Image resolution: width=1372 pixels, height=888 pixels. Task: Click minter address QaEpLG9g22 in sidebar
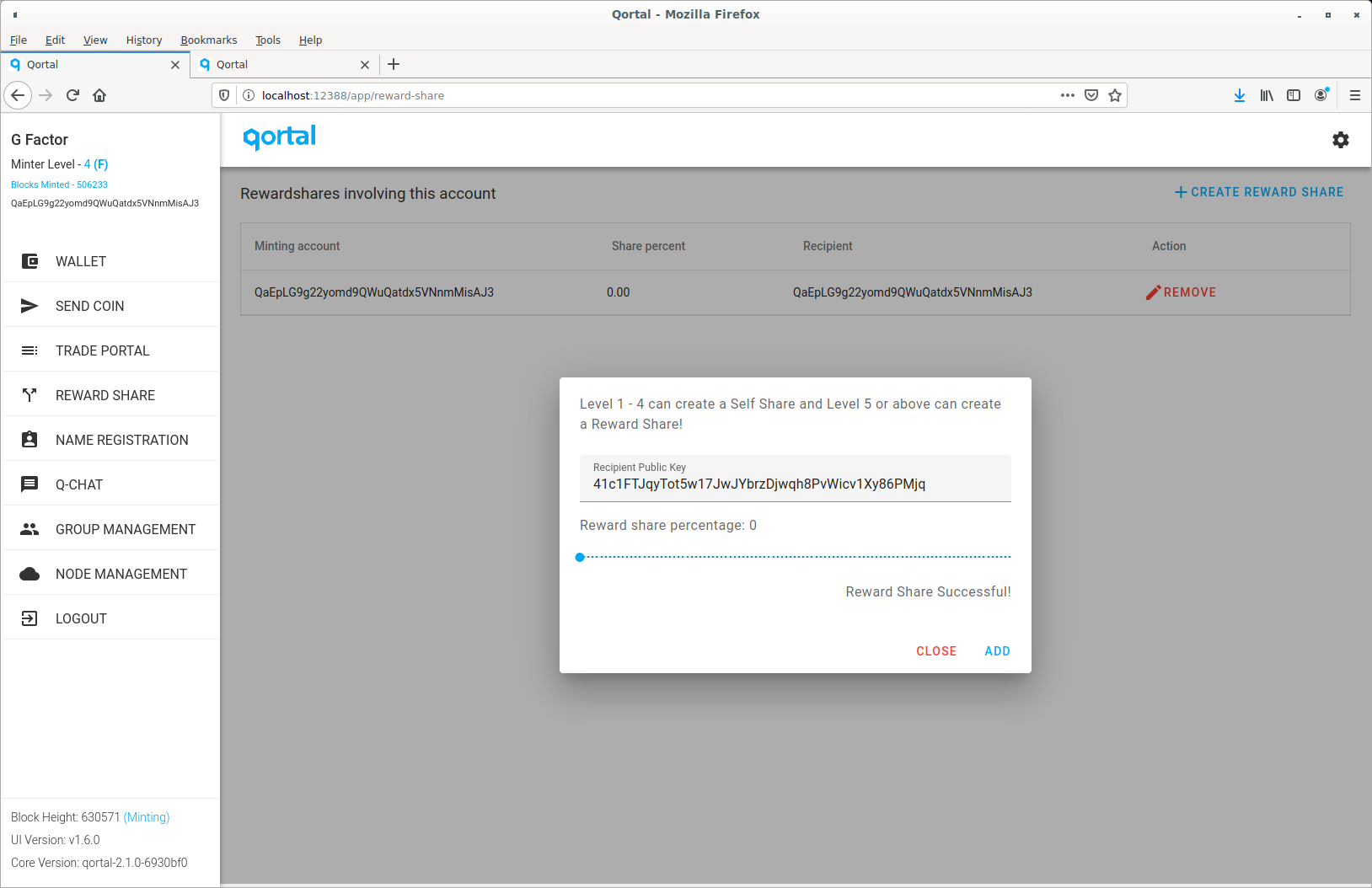pyautogui.click(x=105, y=203)
